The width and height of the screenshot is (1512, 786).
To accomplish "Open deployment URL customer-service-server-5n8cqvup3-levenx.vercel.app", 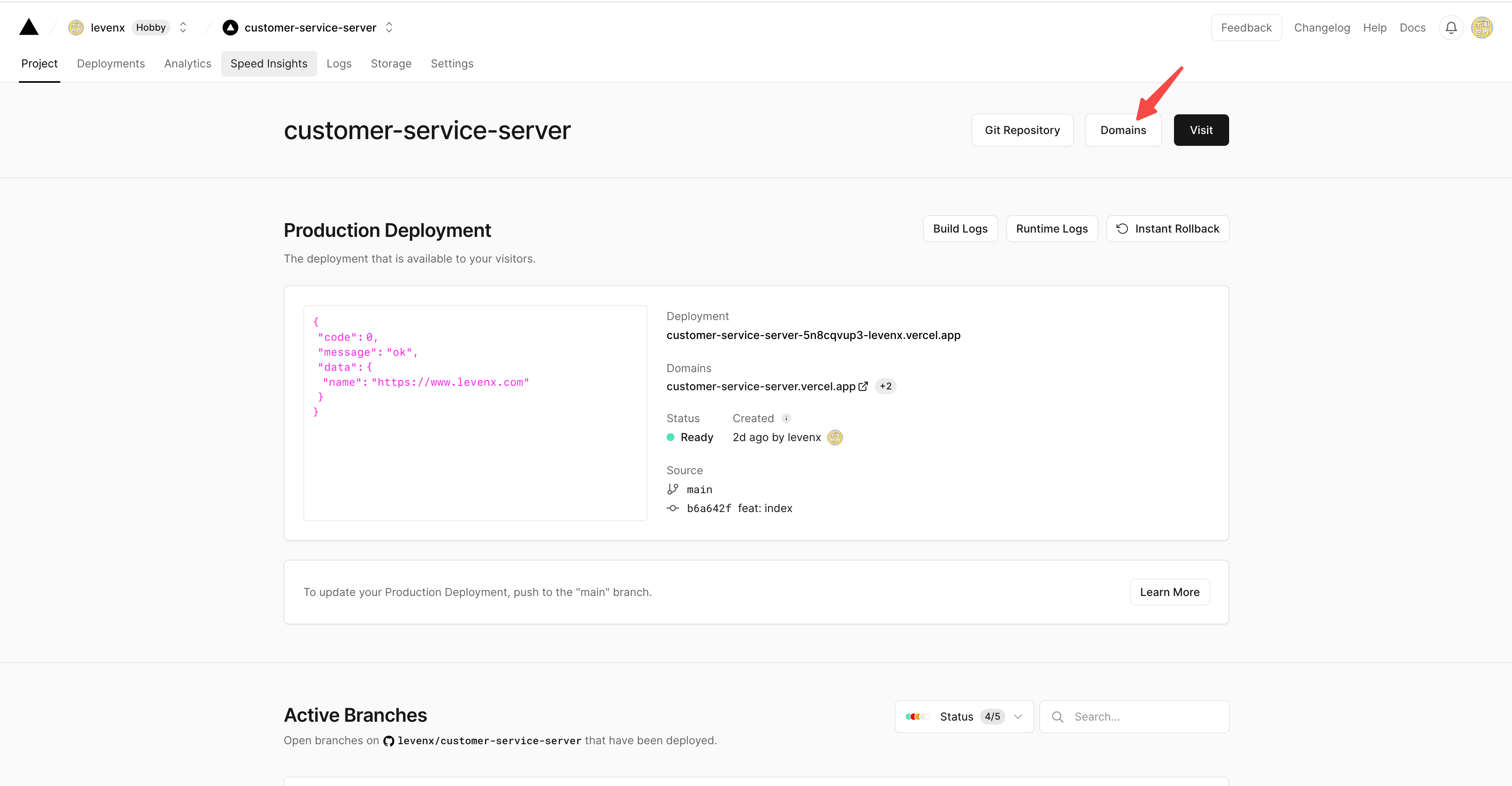I will click(813, 335).
